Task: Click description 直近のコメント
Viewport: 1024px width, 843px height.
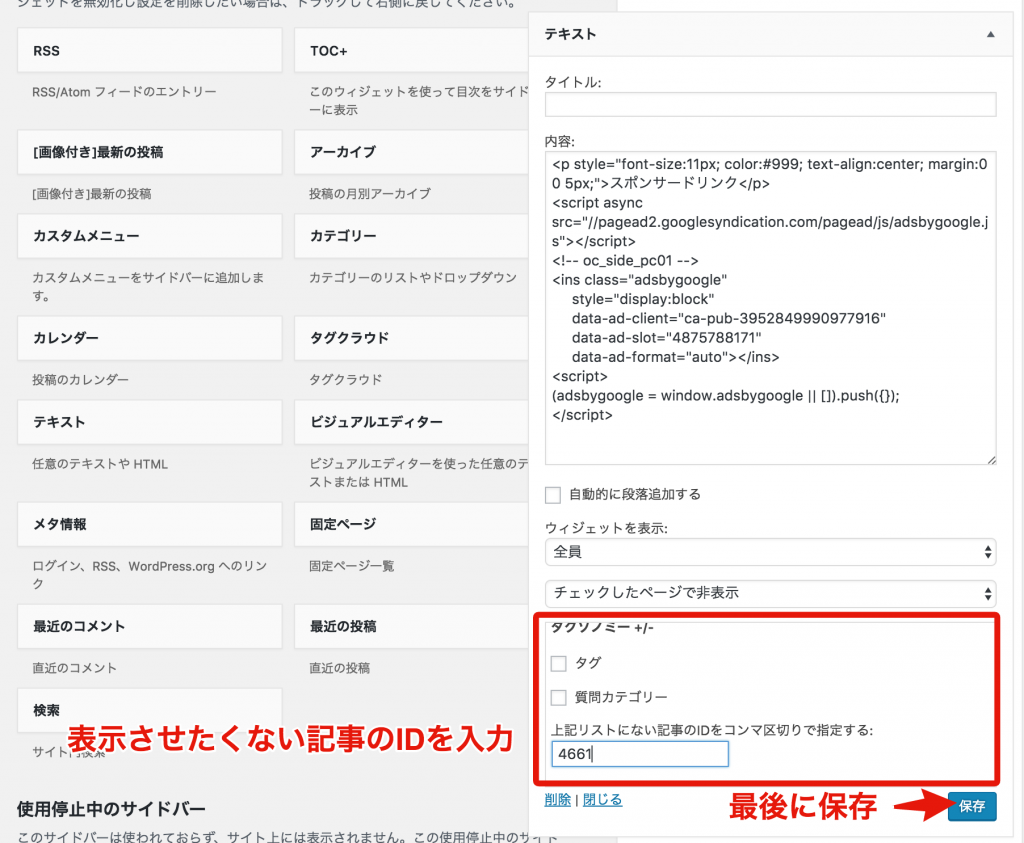Action: tap(74, 668)
